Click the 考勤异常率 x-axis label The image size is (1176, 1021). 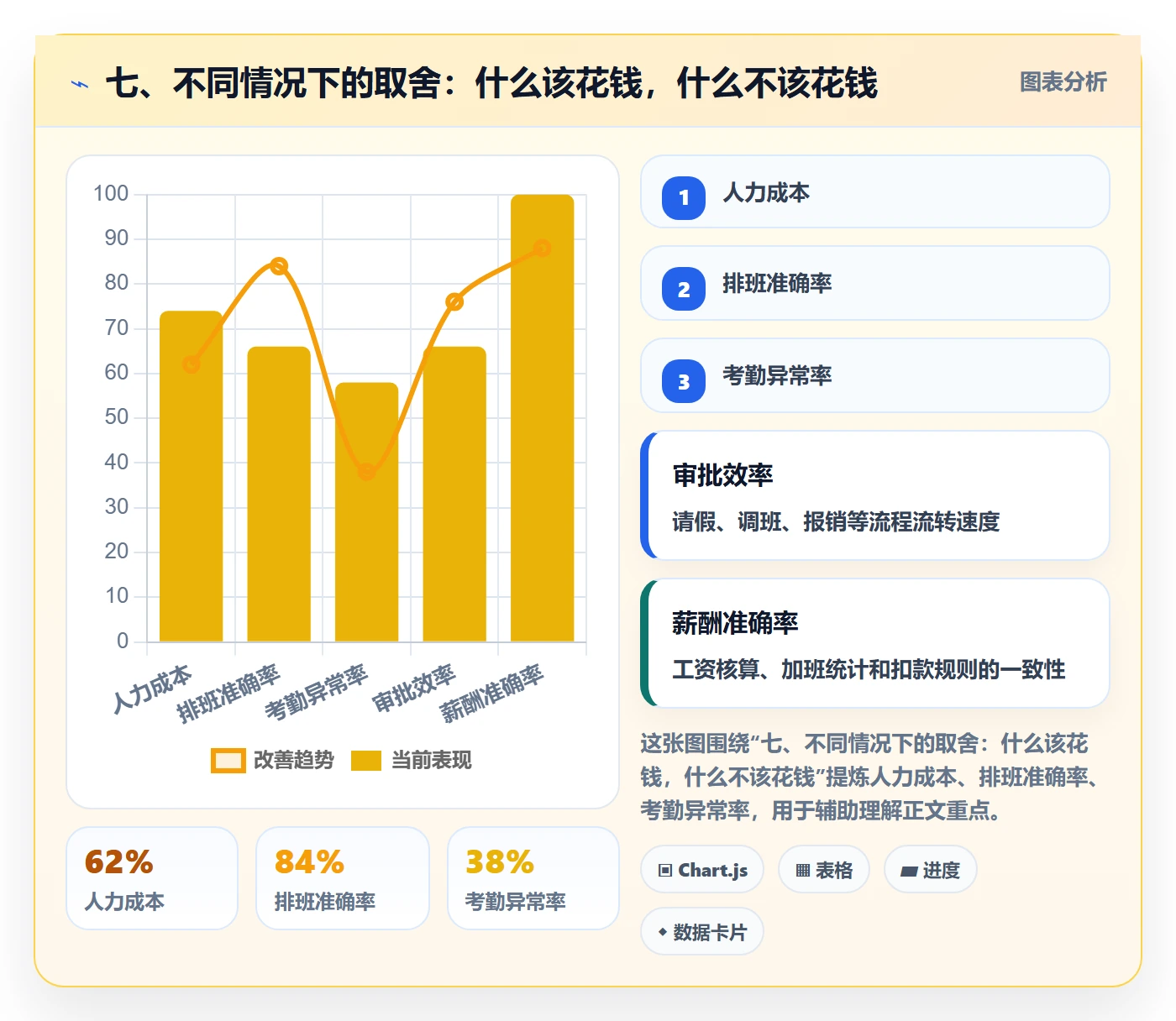click(316, 693)
